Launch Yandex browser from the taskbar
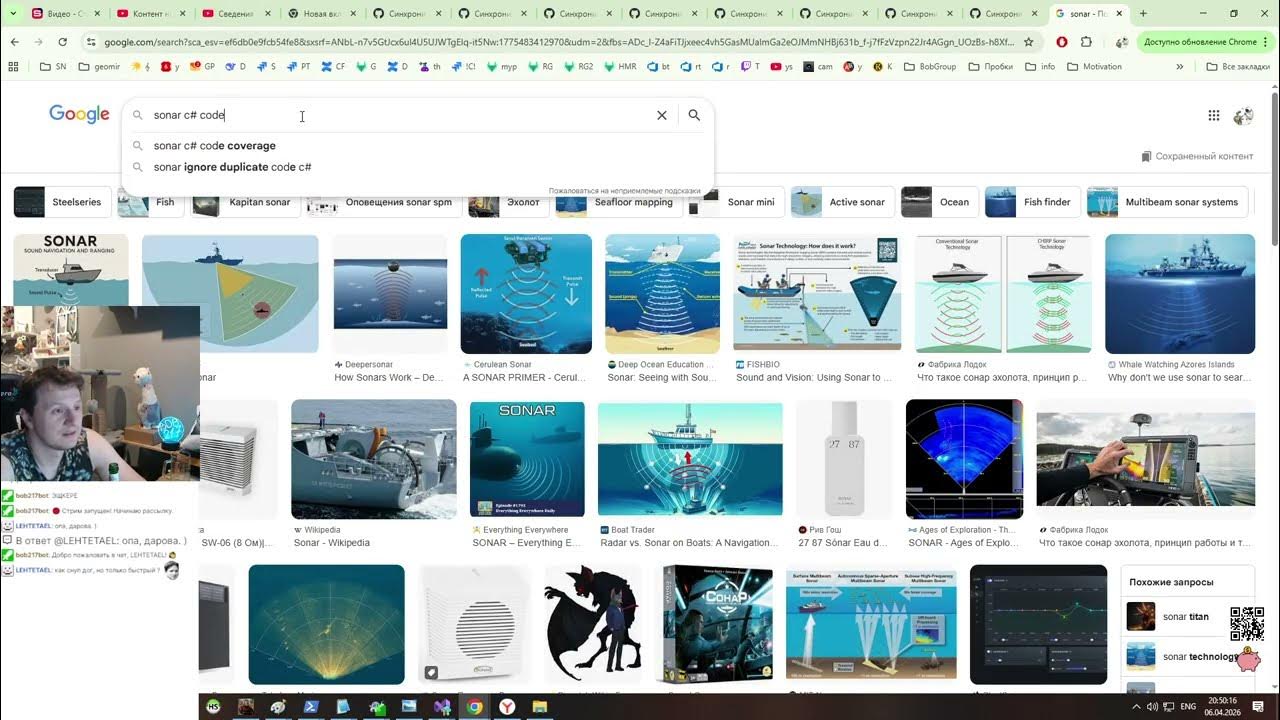 point(507,707)
